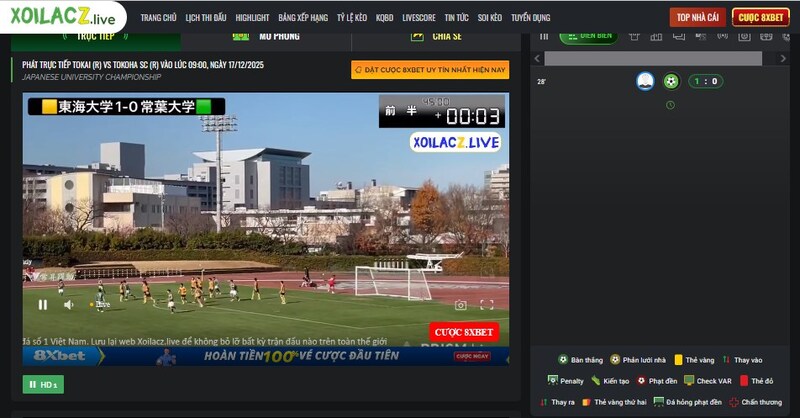
Task: Take a snapshot with the camera icon
Action: tap(460, 305)
